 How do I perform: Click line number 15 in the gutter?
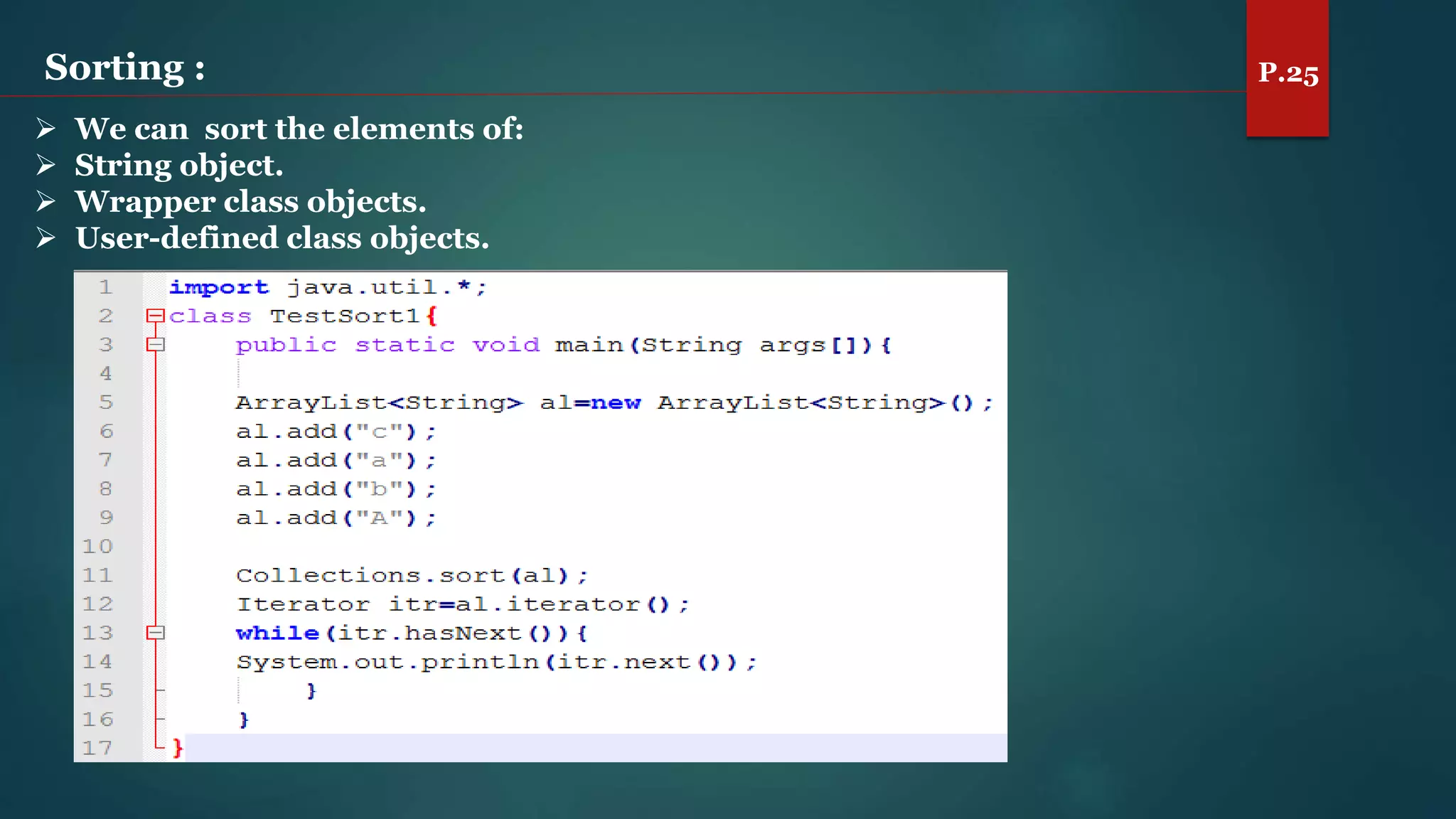click(97, 690)
